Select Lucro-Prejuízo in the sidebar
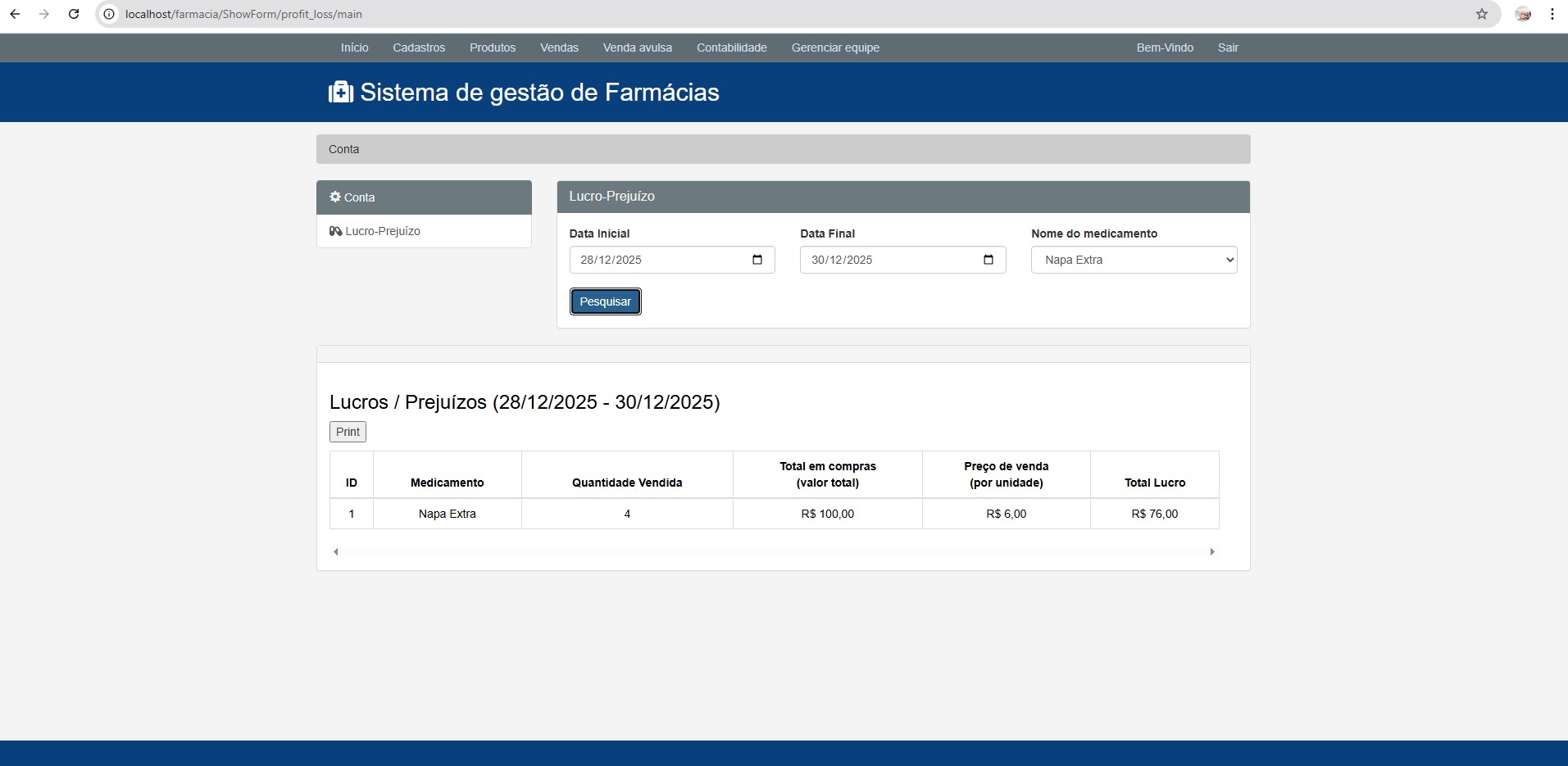The image size is (1568, 766). pos(381,231)
